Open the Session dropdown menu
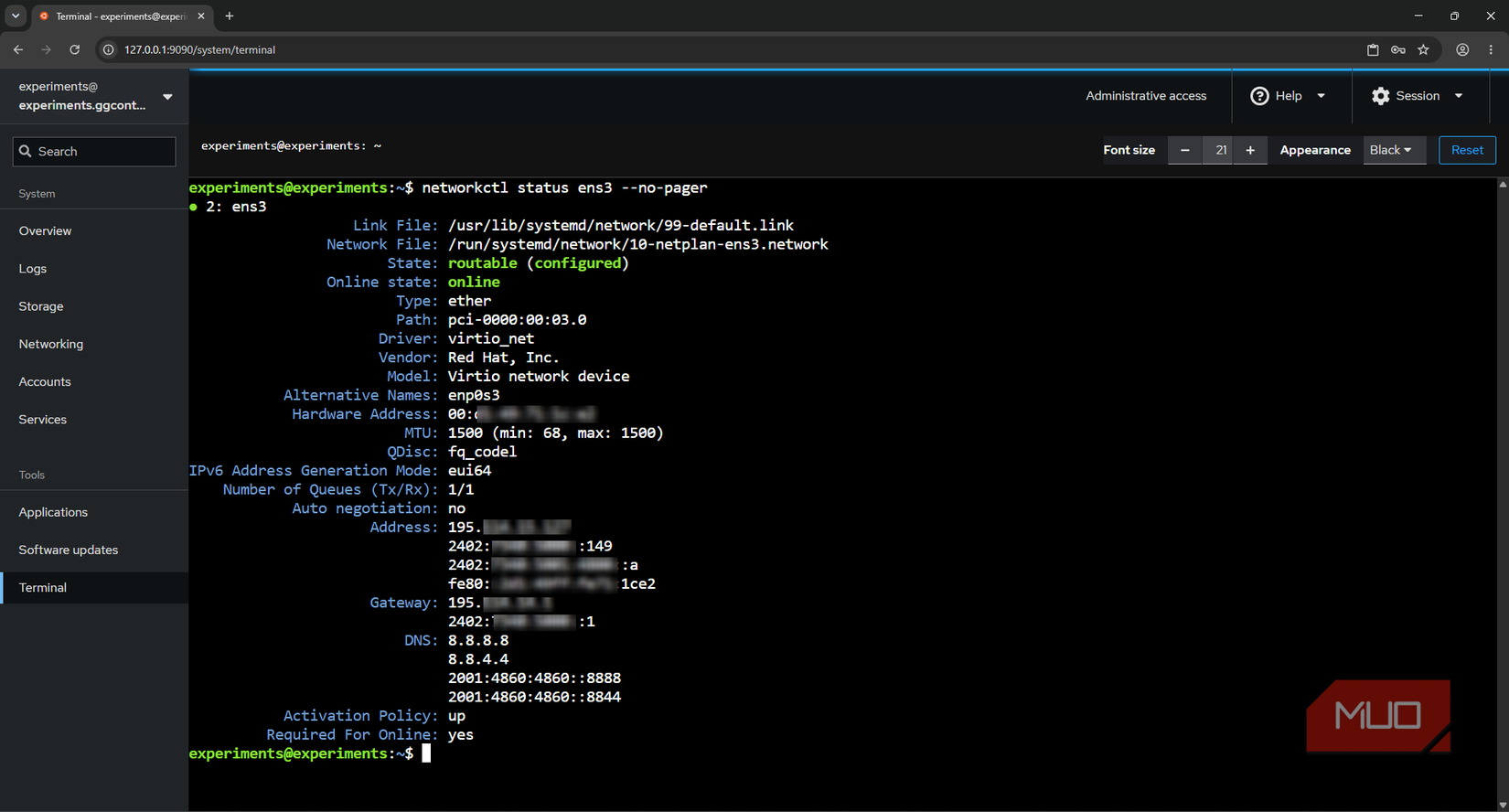The height and width of the screenshot is (812, 1509). coord(1418,96)
